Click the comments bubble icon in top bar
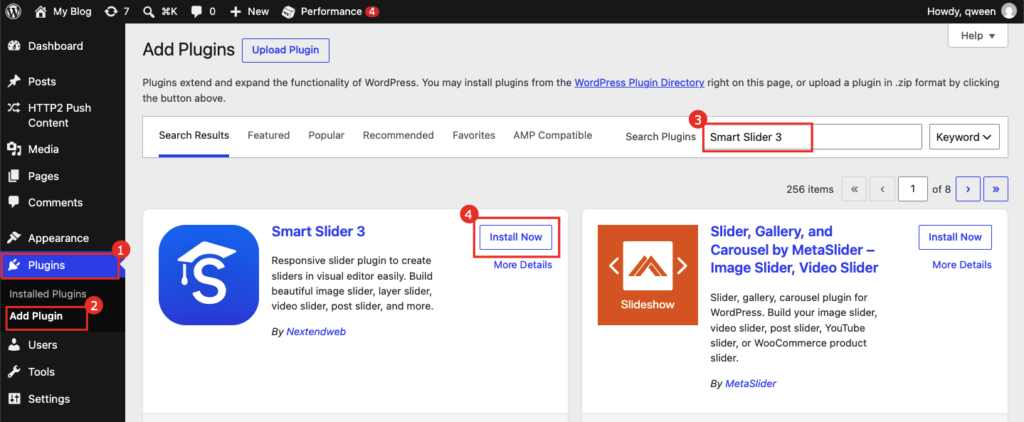The image size is (1024, 422). [x=196, y=11]
